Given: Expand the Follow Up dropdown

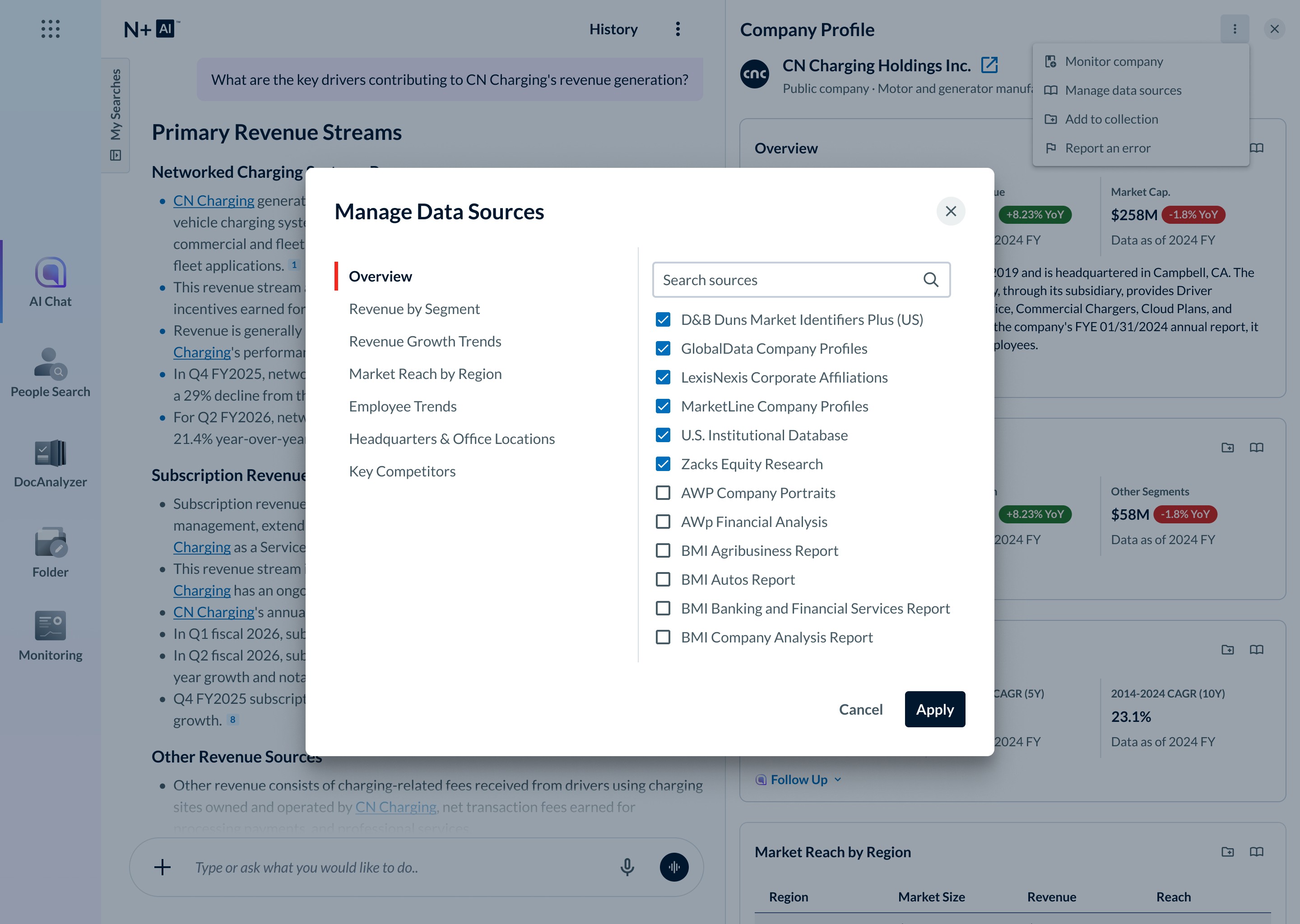Looking at the screenshot, I should pos(799,780).
